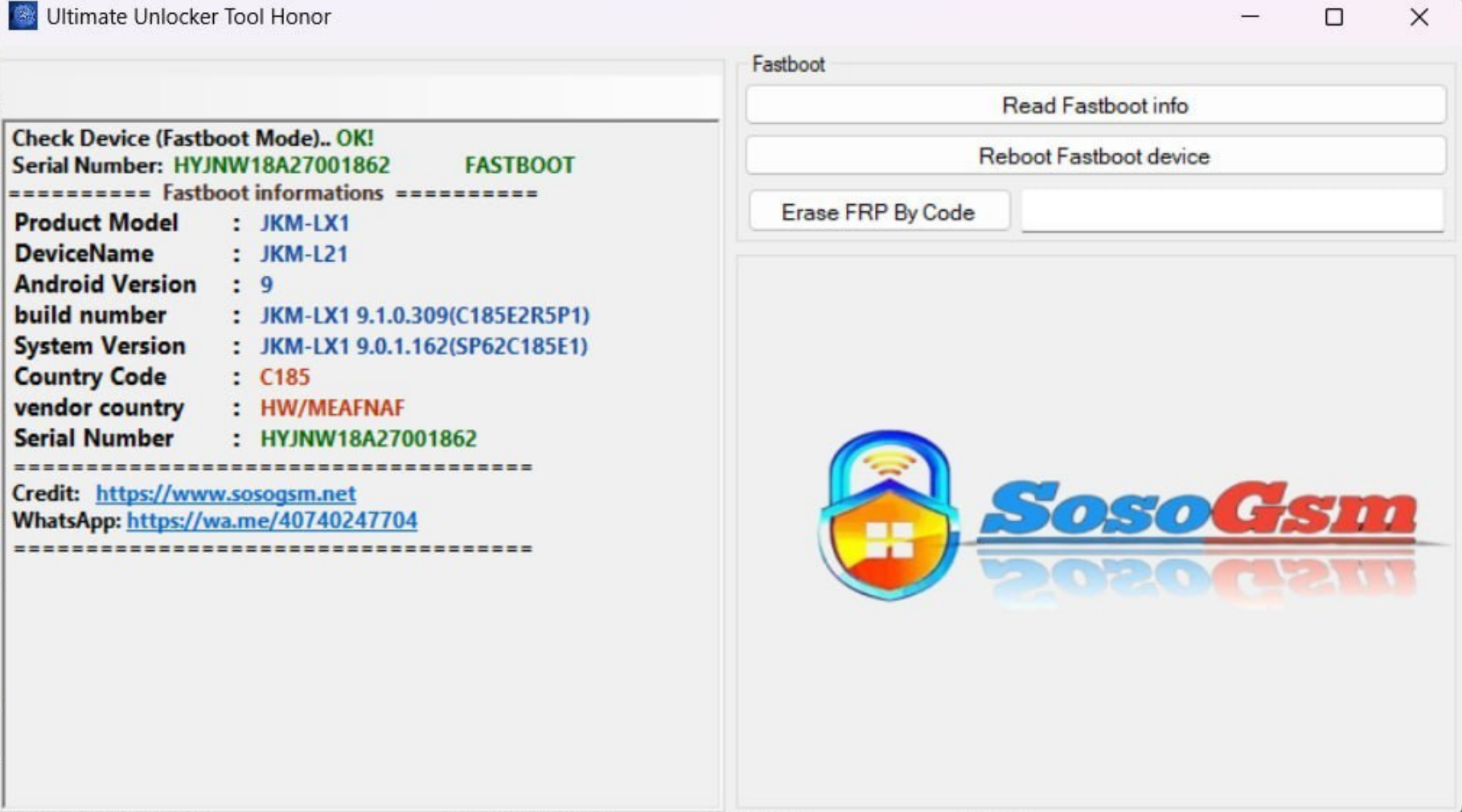1462x812 pixels.
Task: Click the green OK! check result
Action: pyautogui.click(x=355, y=137)
